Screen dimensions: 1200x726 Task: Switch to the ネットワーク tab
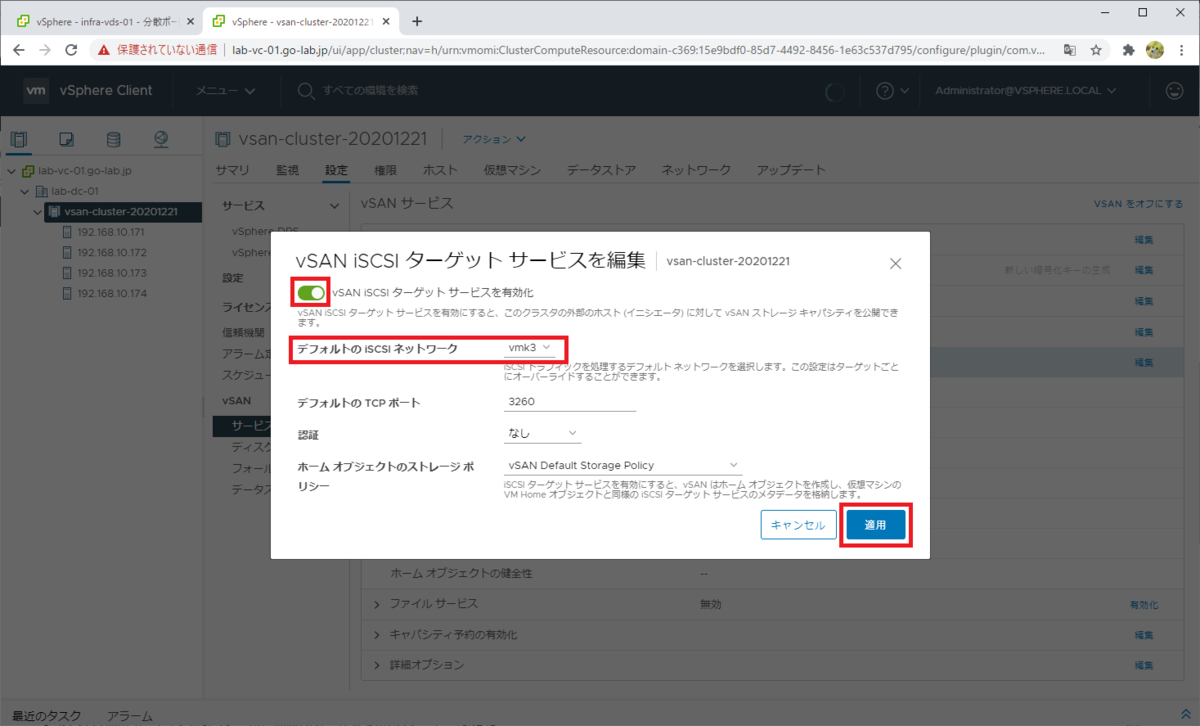(x=696, y=170)
